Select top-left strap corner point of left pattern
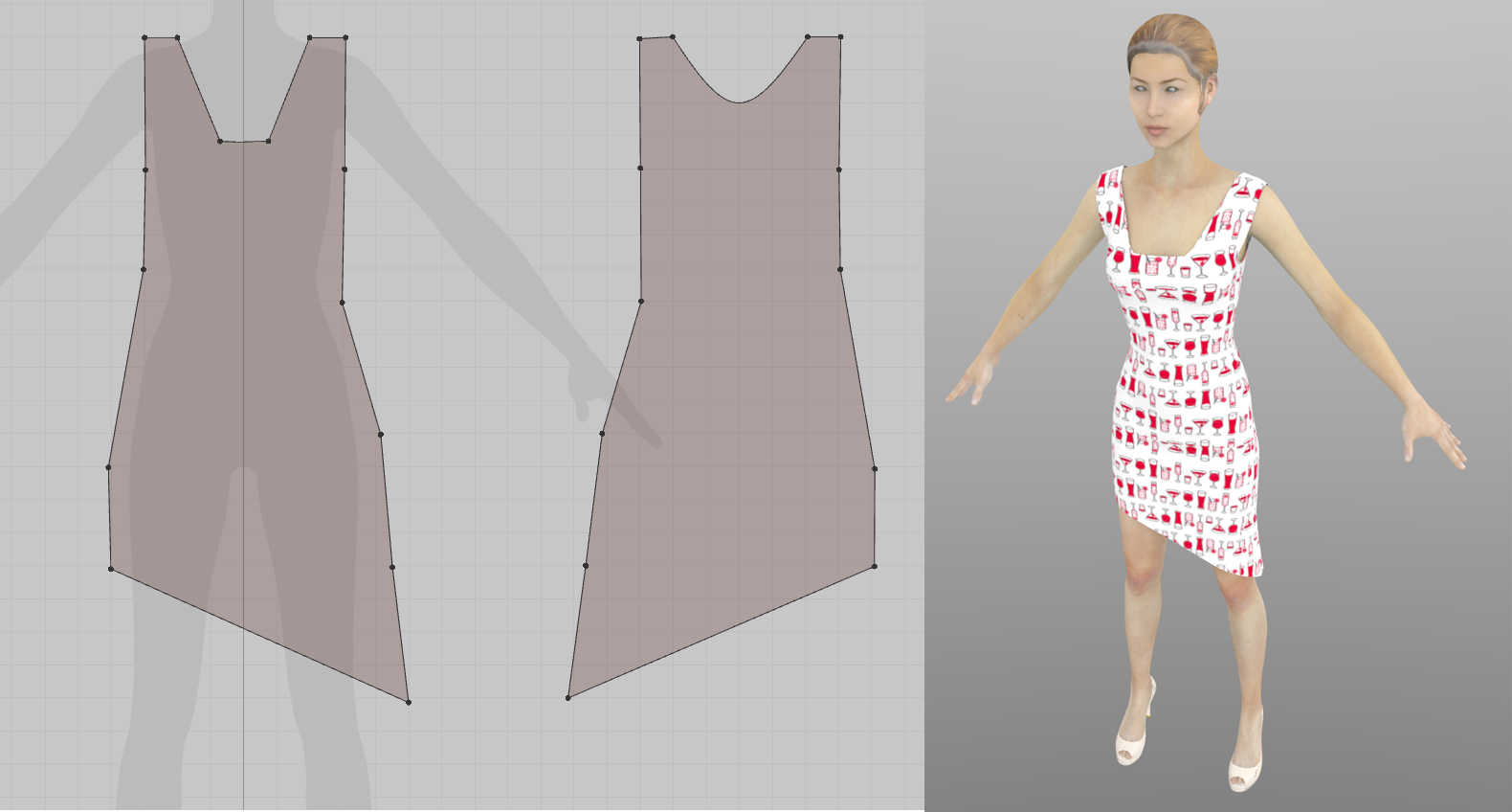 click(x=145, y=38)
